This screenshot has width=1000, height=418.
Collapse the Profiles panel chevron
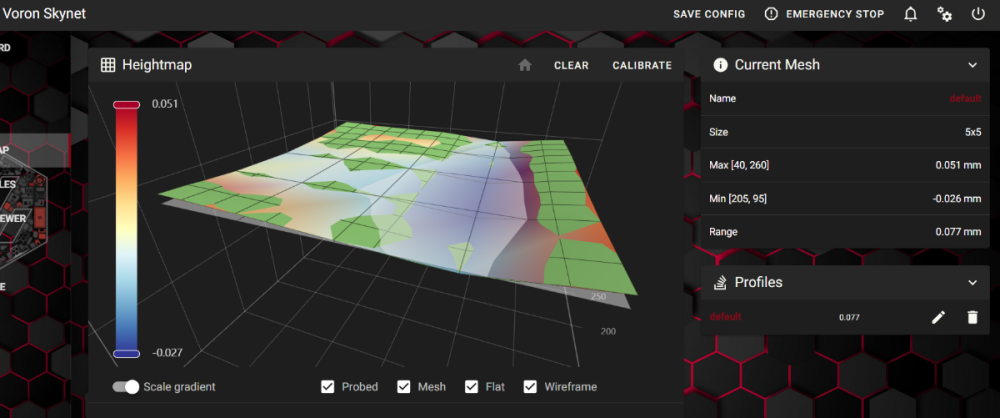pyautogui.click(x=973, y=282)
